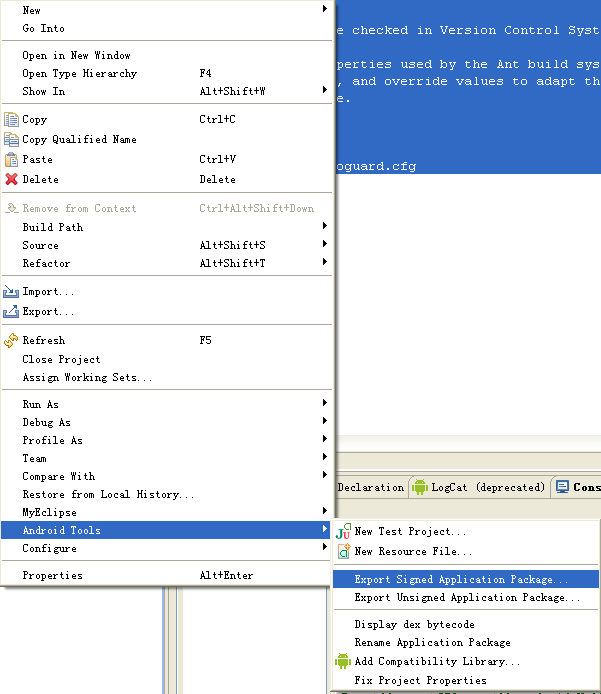Choose Export Unsigned Application Package
The image size is (601, 694).
[467, 598]
